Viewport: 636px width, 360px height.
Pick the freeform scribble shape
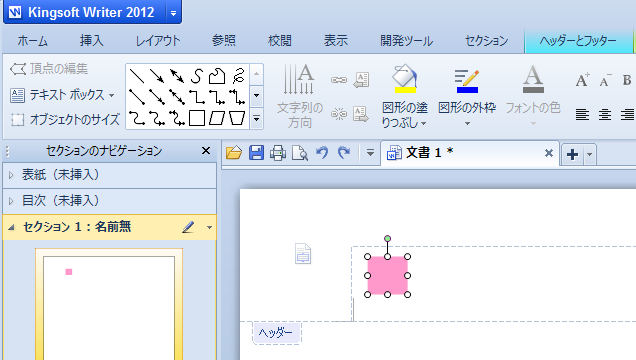[x=238, y=76]
